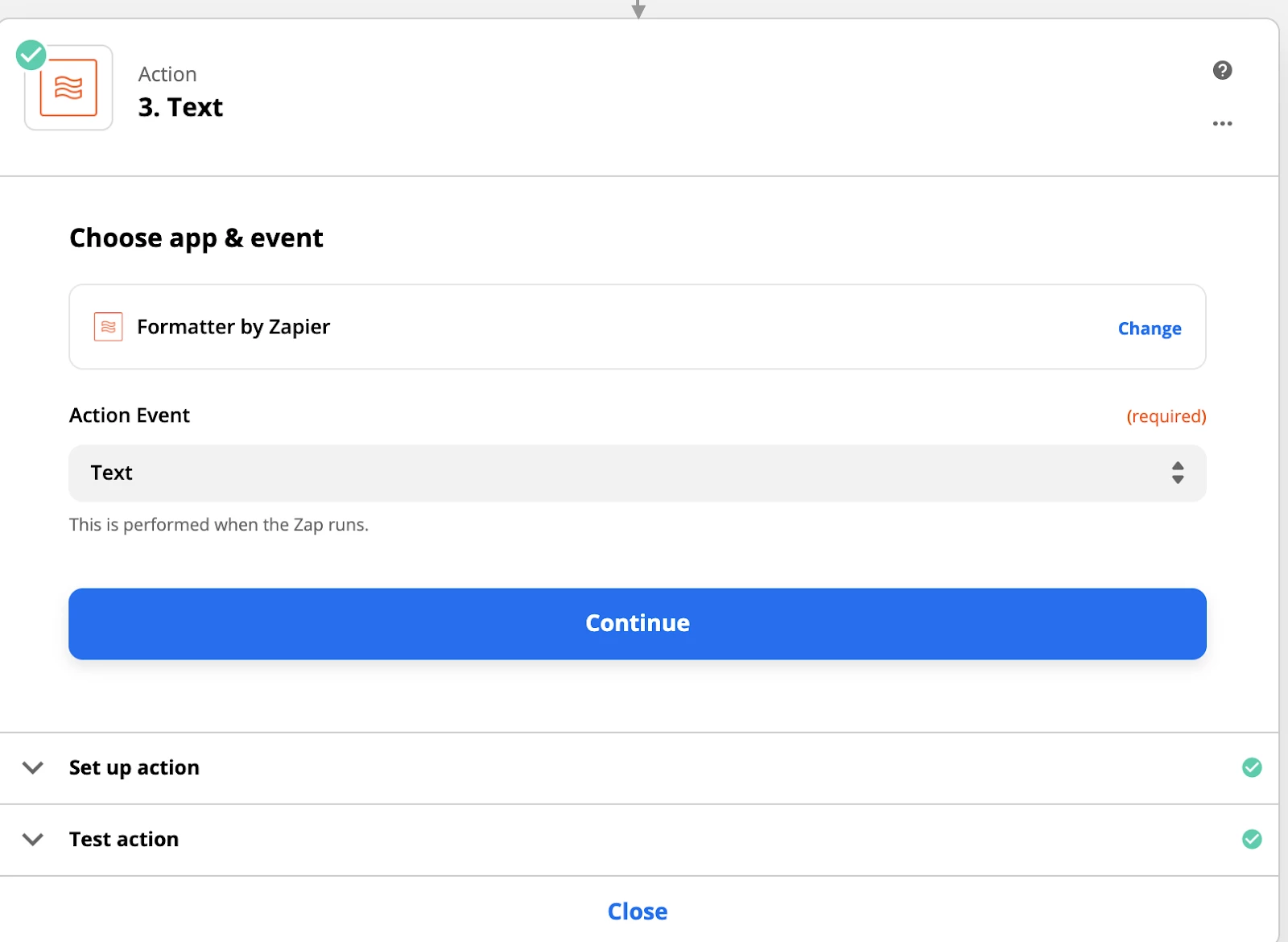Expand the Test action chevron
Screen dimensions: 1288x942
point(33,839)
